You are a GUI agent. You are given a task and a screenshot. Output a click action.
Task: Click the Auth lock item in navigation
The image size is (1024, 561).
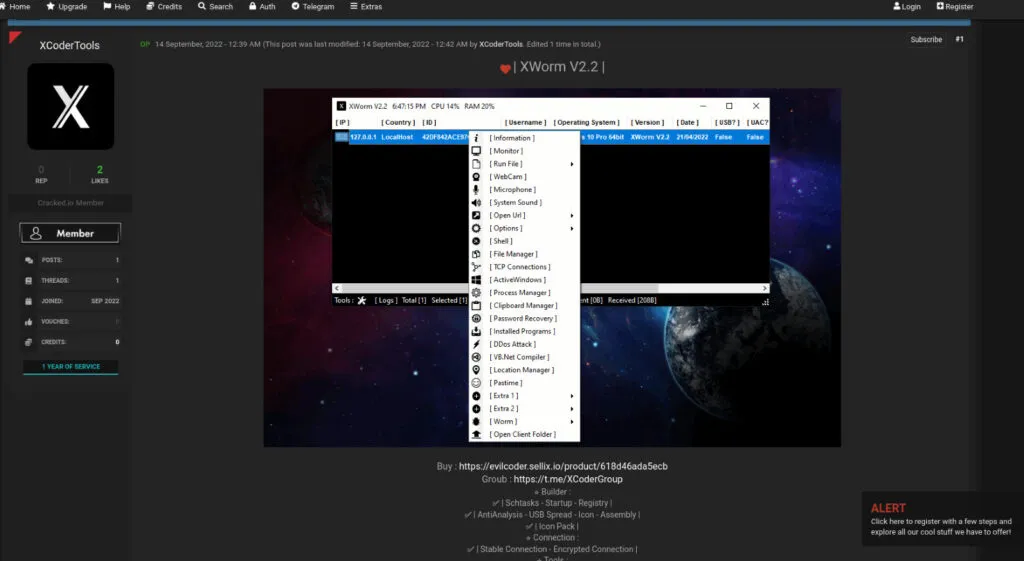point(262,7)
